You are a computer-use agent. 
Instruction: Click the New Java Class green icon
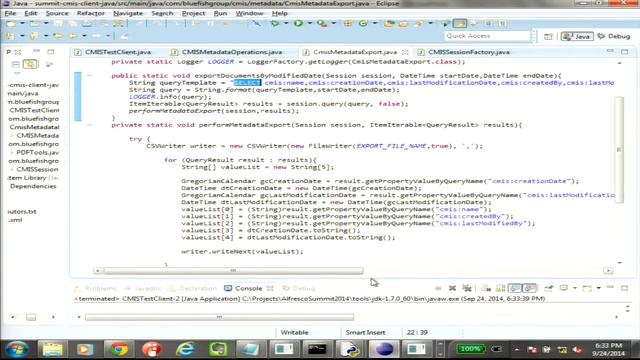pyautogui.click(x=363, y=24)
